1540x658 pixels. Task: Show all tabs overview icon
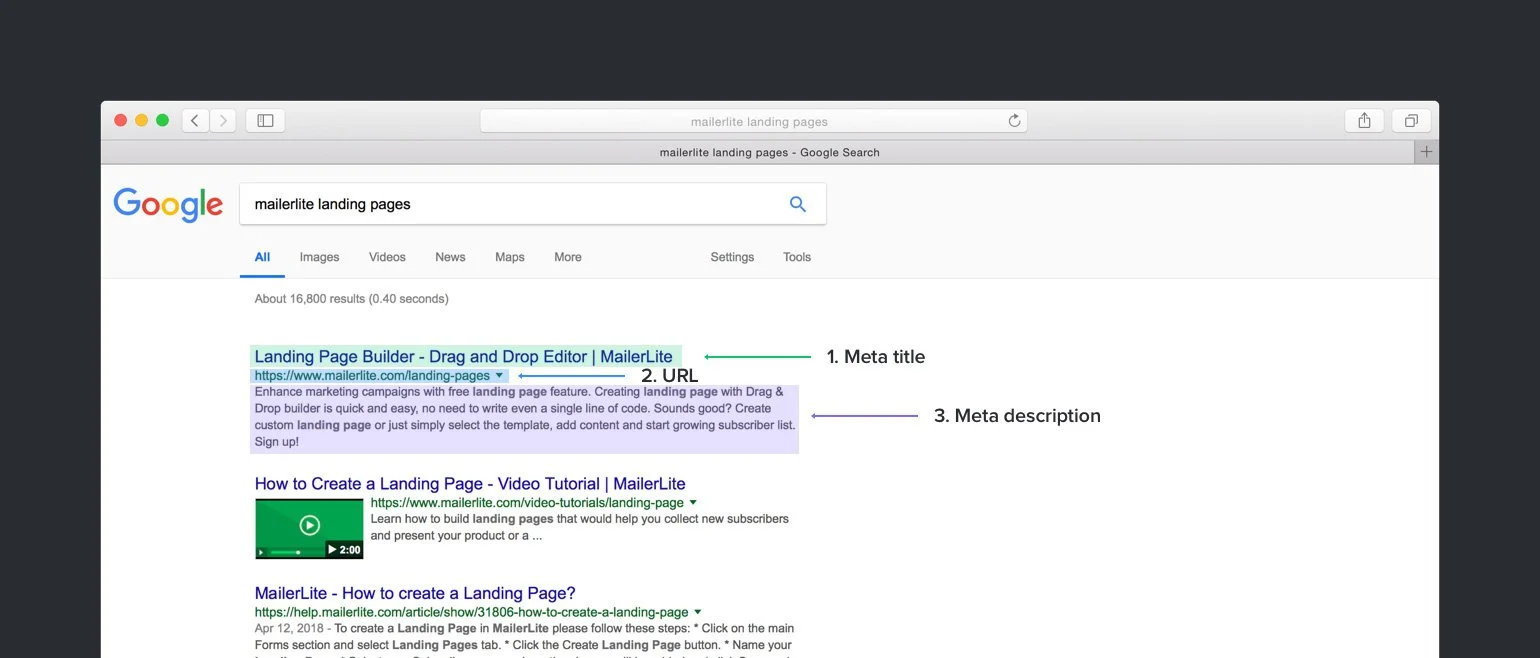click(x=1411, y=121)
